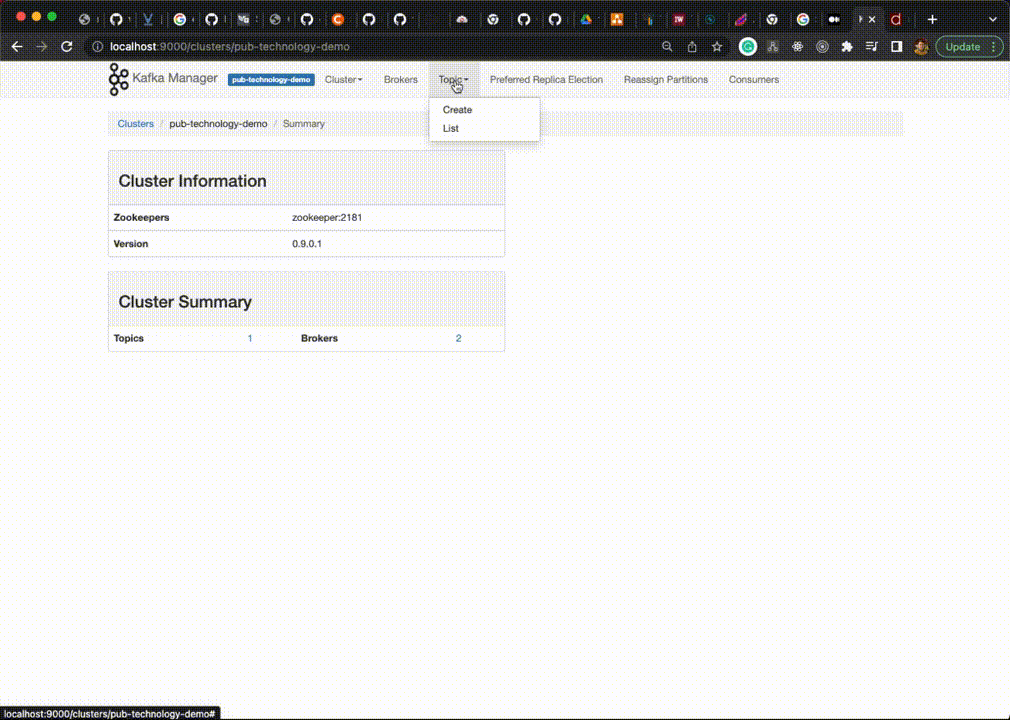Click the pub-technology-demo cluster badge
Viewport: 1010px width, 720px height.
[271, 80]
